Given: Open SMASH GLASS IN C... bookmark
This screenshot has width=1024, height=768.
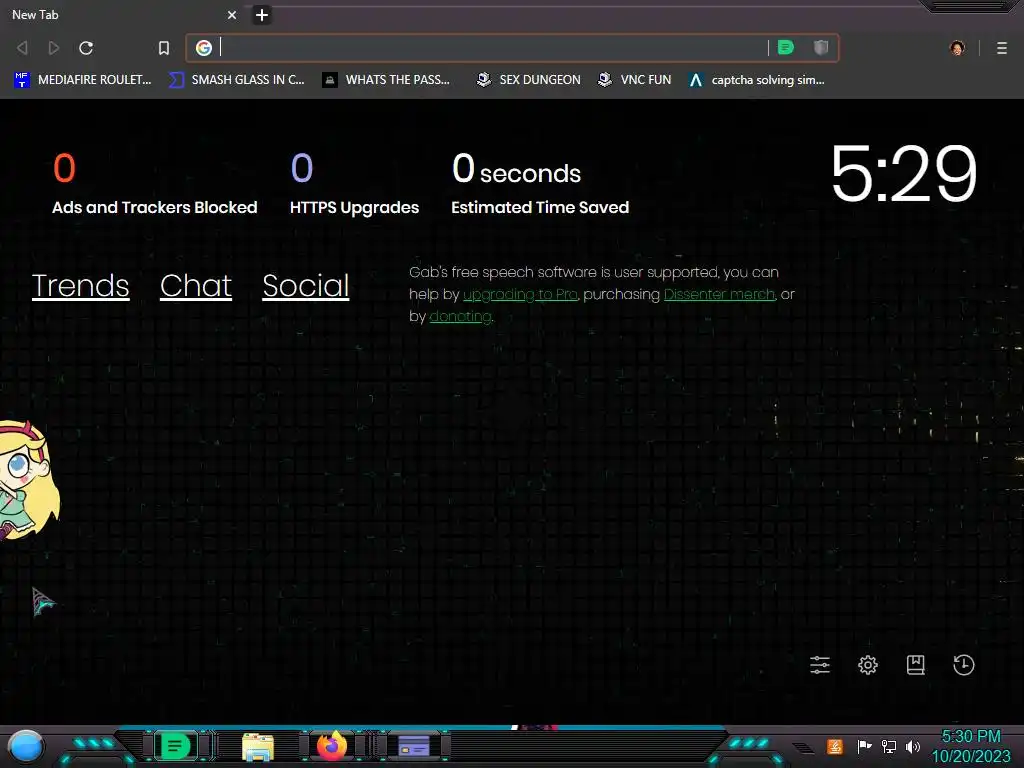Looking at the screenshot, I should pyautogui.click(x=236, y=80).
